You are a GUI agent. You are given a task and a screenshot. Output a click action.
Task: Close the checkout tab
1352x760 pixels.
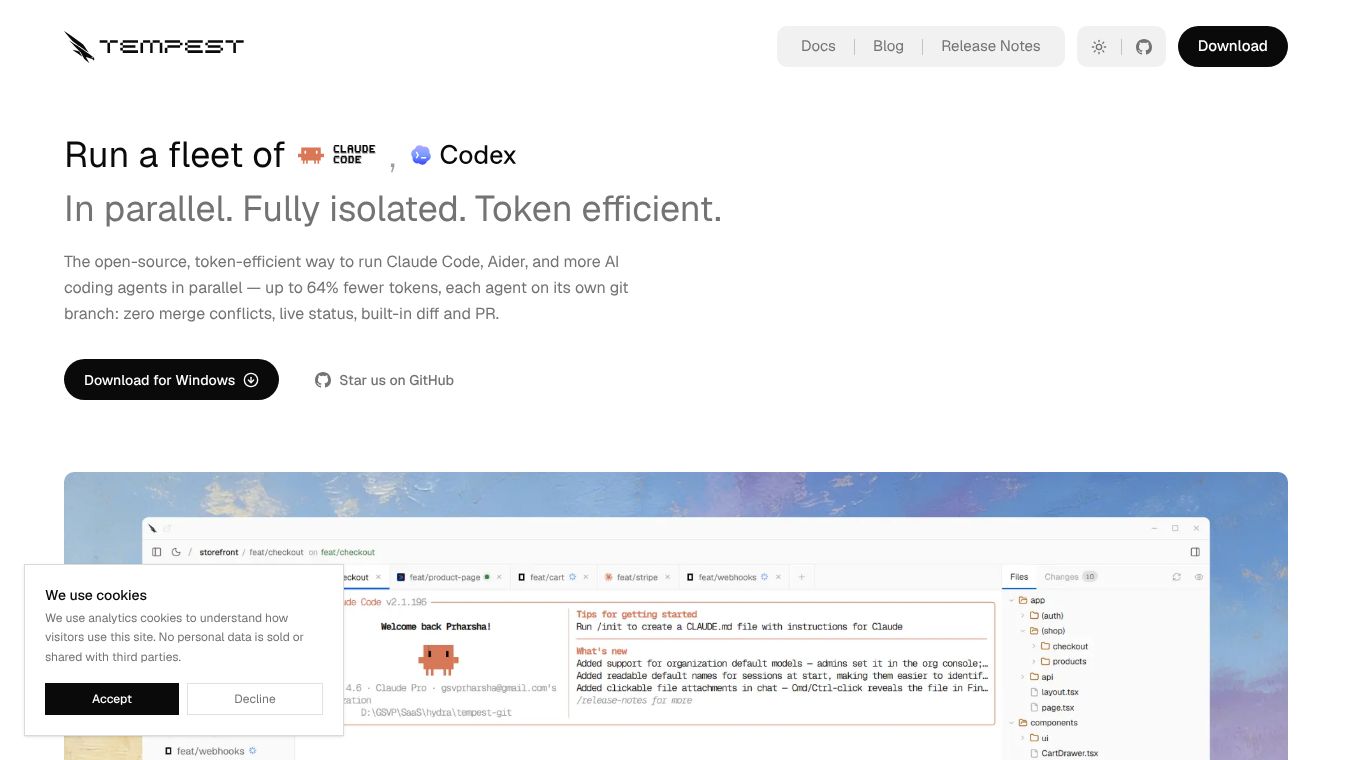[x=378, y=577]
